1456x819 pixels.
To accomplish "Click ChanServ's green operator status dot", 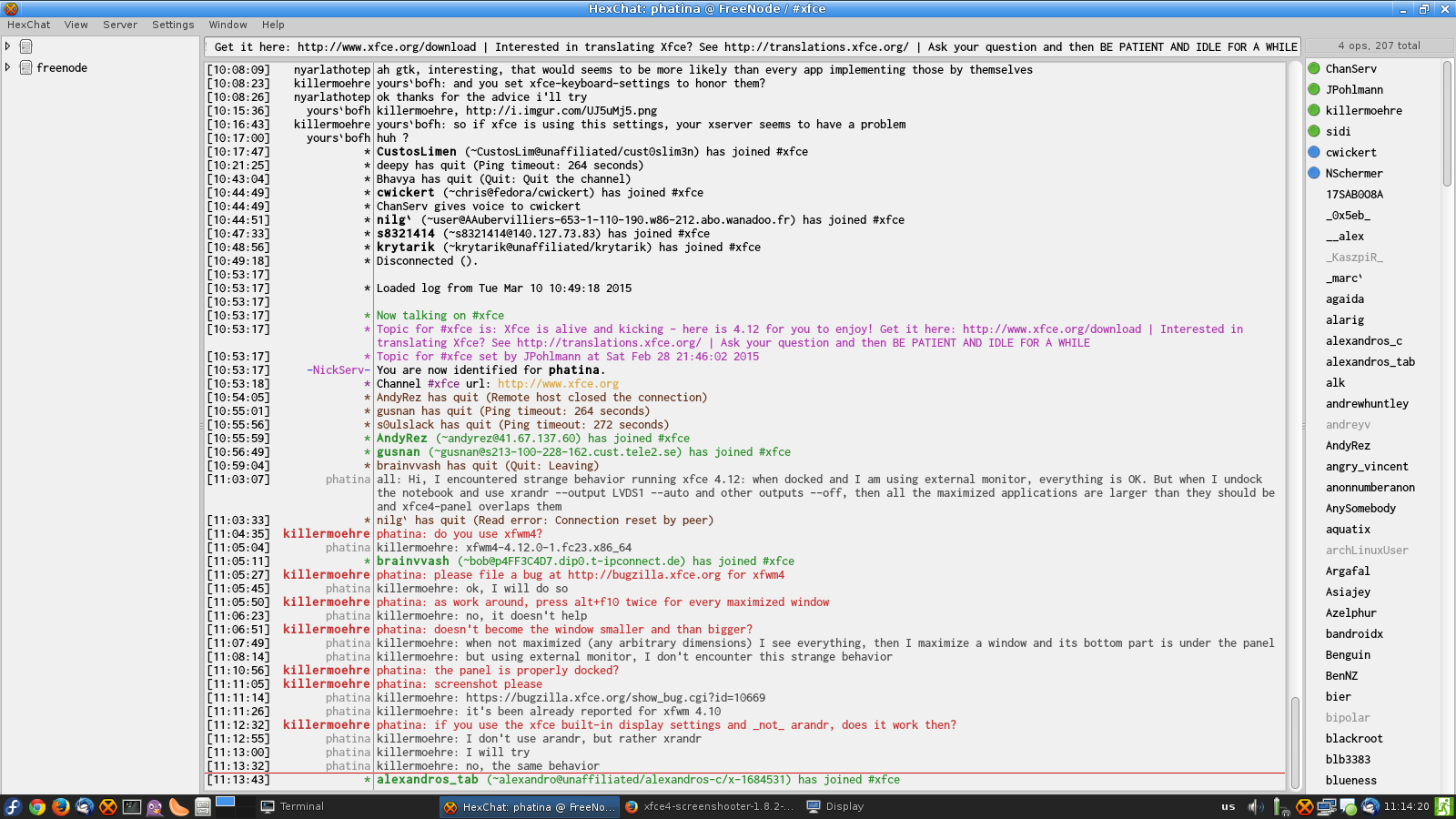I will pyautogui.click(x=1314, y=68).
